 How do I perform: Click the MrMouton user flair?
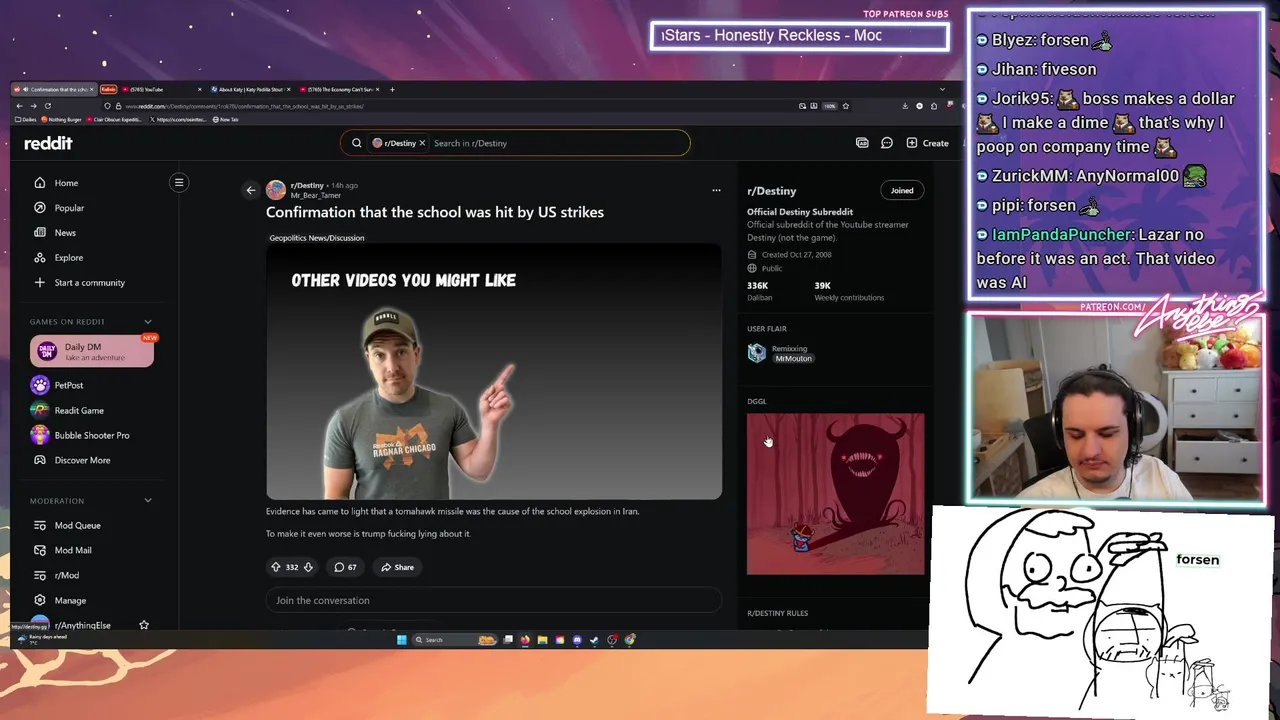[793, 358]
